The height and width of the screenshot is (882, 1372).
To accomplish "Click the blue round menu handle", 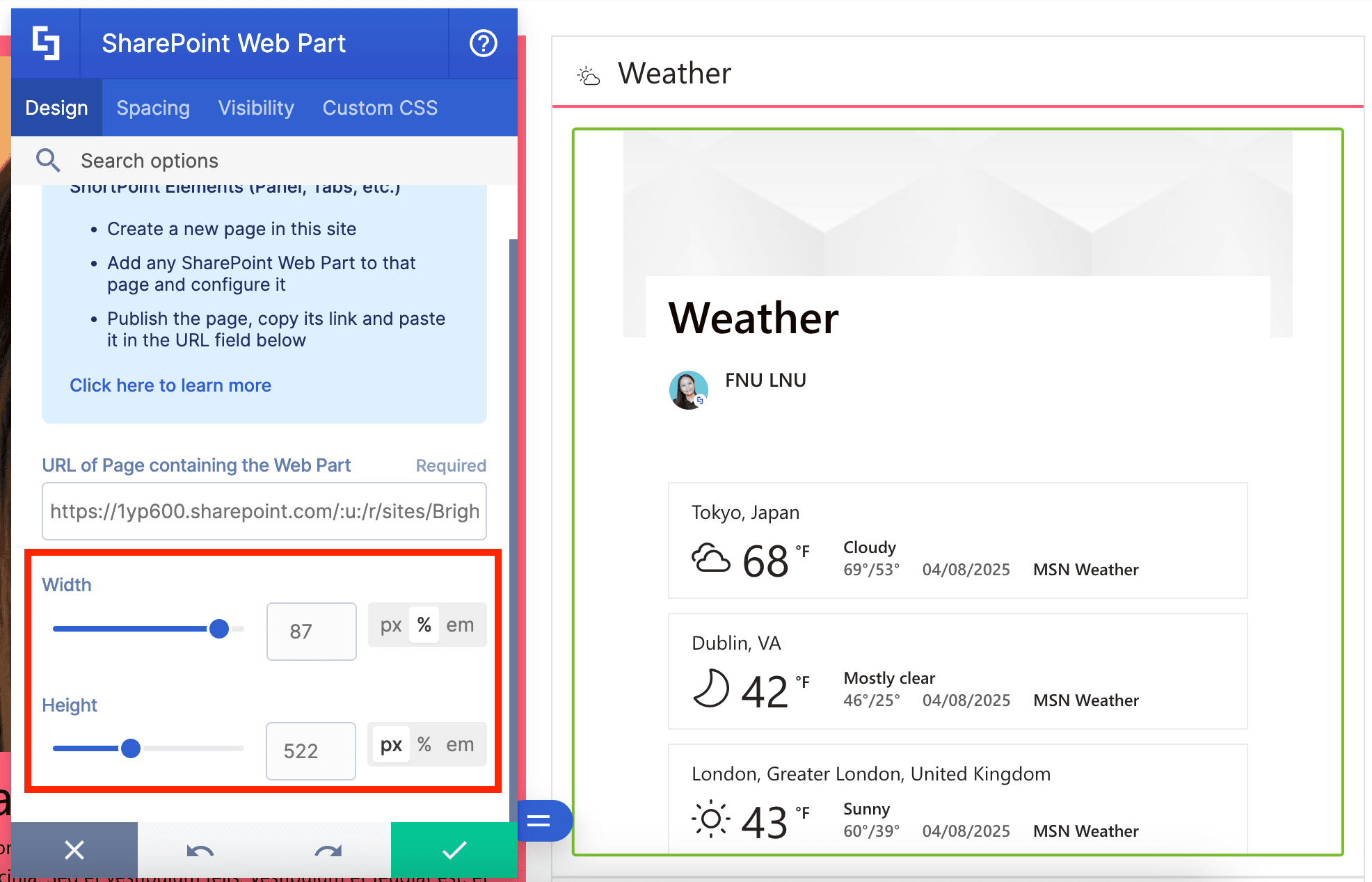I will (x=543, y=821).
